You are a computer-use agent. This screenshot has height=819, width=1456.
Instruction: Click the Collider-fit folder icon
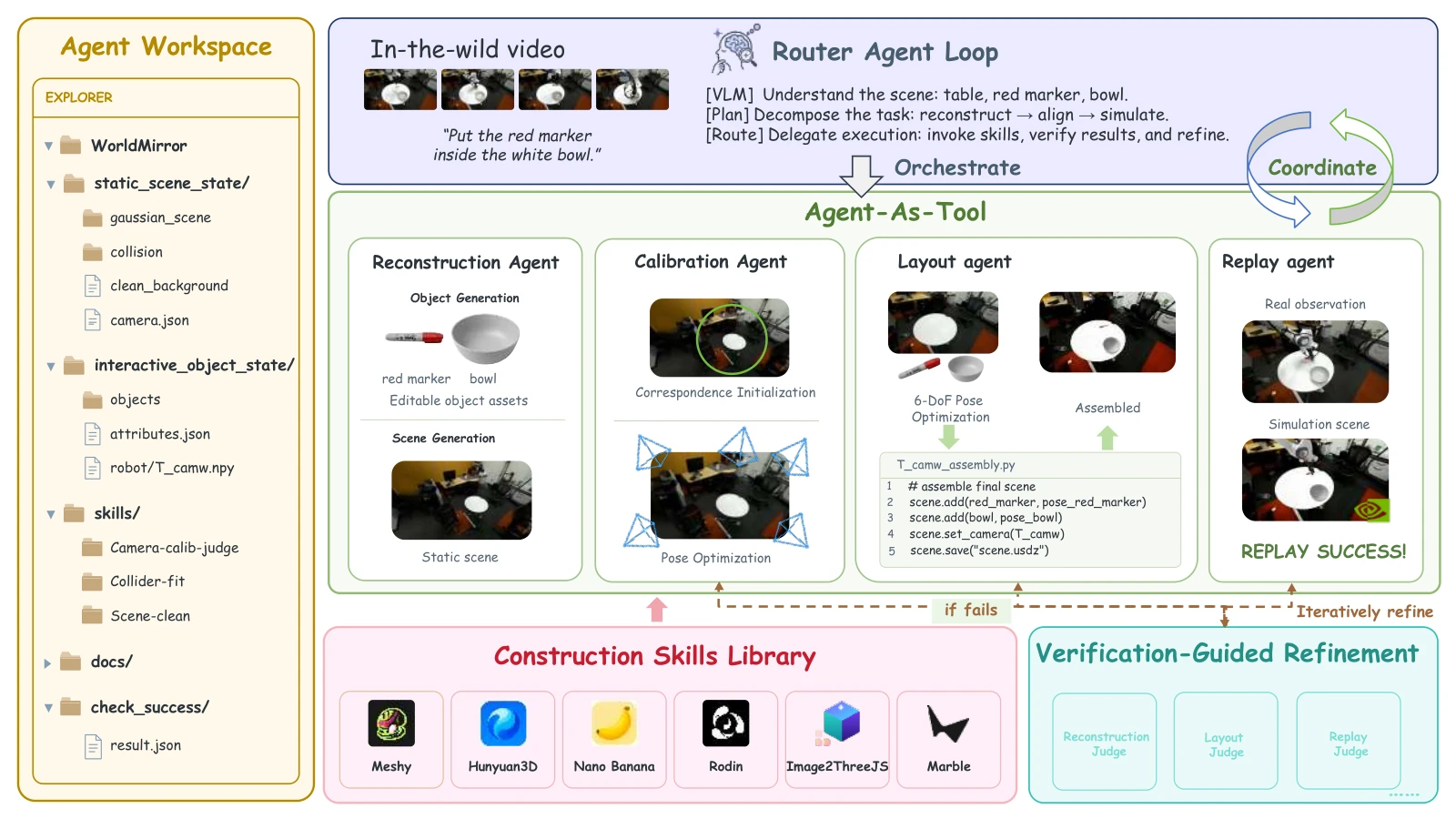click(93, 581)
